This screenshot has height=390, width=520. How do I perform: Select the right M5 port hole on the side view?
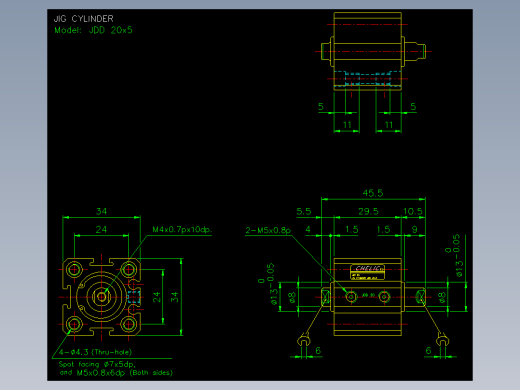384,296
